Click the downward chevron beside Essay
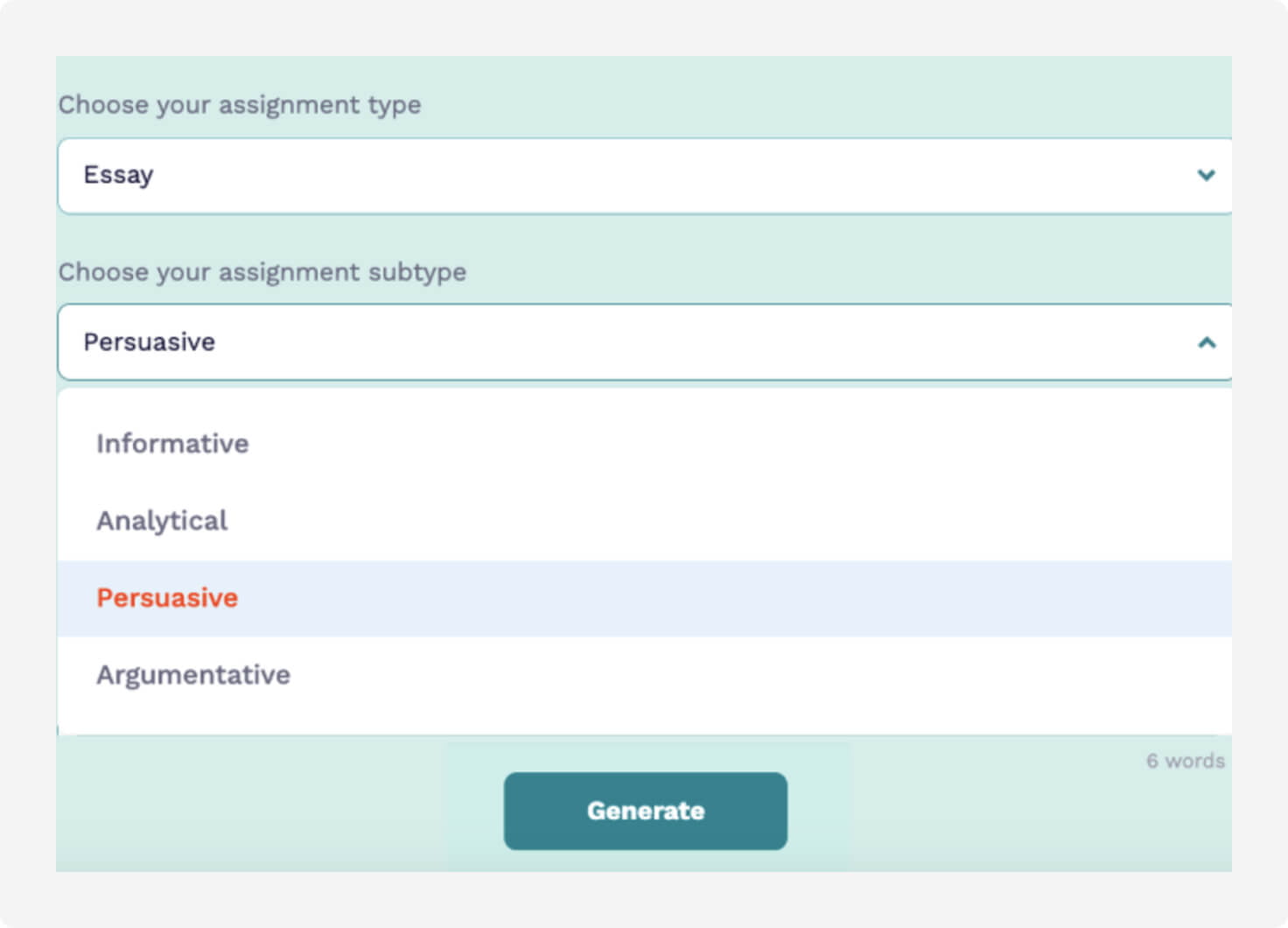 (x=1207, y=175)
